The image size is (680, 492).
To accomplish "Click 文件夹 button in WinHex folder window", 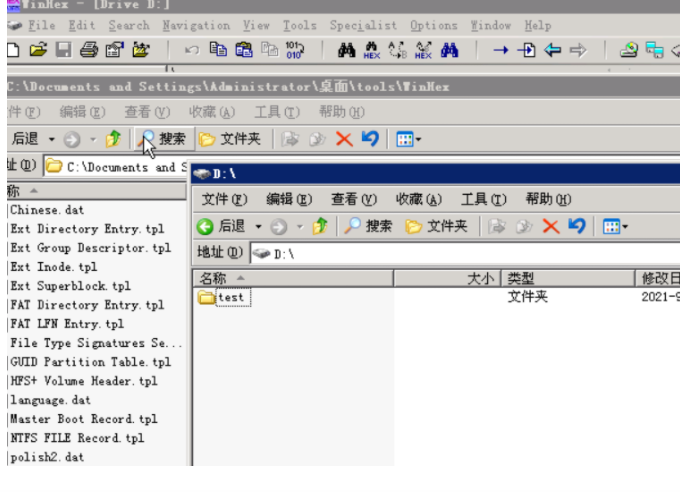I will pos(230,139).
